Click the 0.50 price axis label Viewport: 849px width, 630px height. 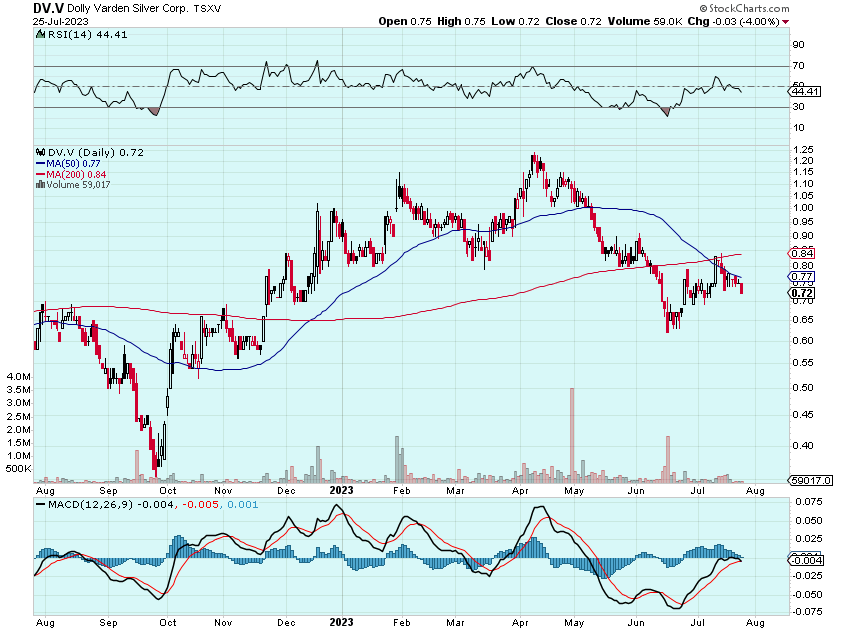802,388
